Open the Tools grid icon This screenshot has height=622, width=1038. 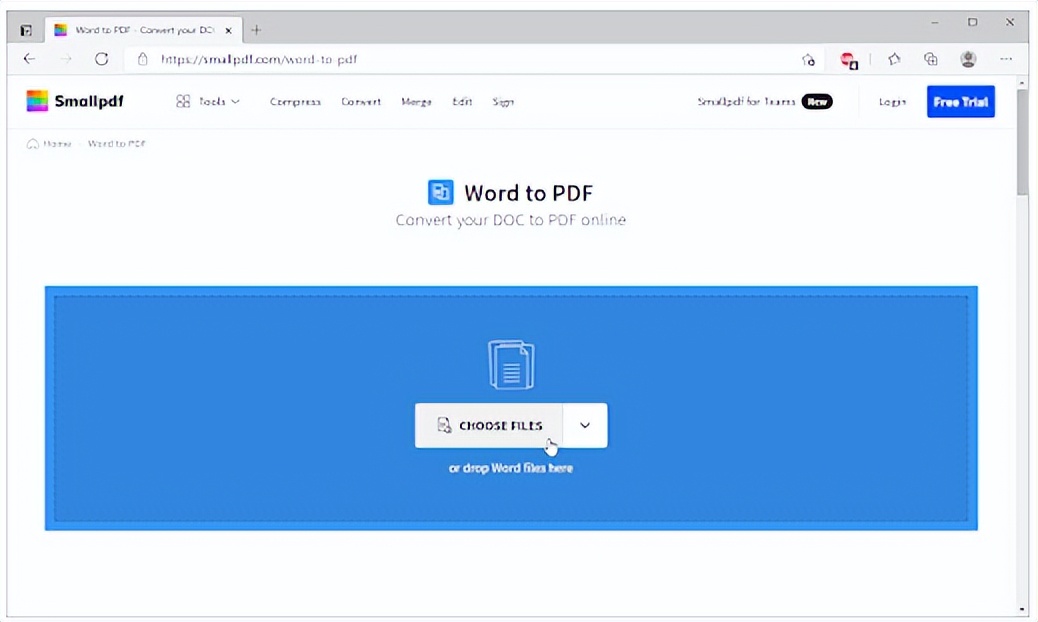(x=183, y=101)
